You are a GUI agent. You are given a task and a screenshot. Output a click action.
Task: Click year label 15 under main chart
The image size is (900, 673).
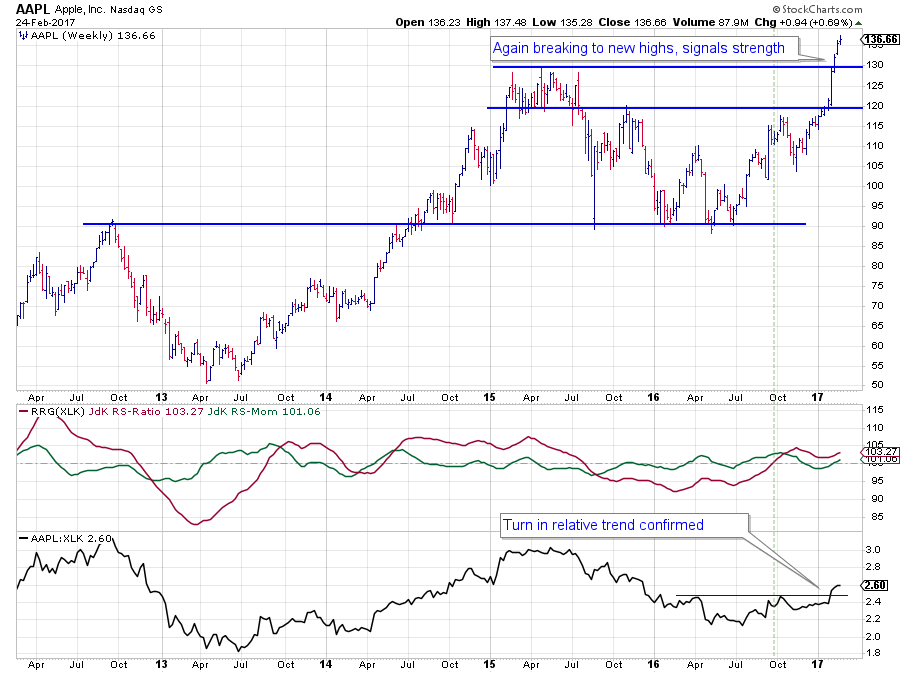[x=489, y=397]
